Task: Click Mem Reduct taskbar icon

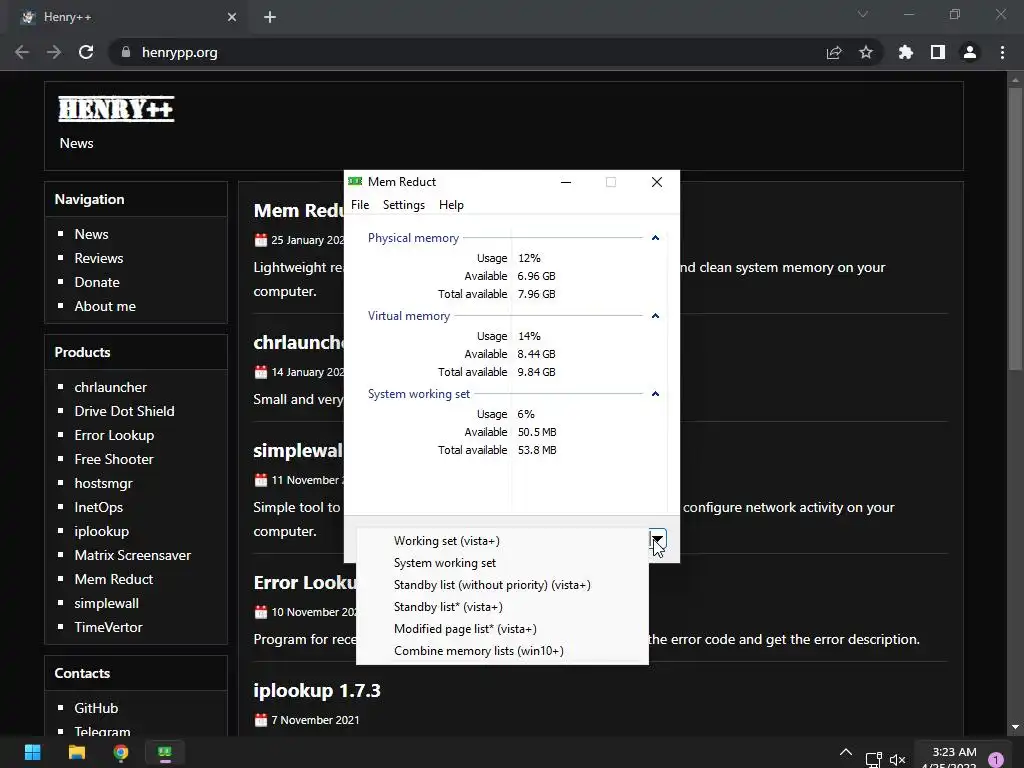Action: pos(165,753)
